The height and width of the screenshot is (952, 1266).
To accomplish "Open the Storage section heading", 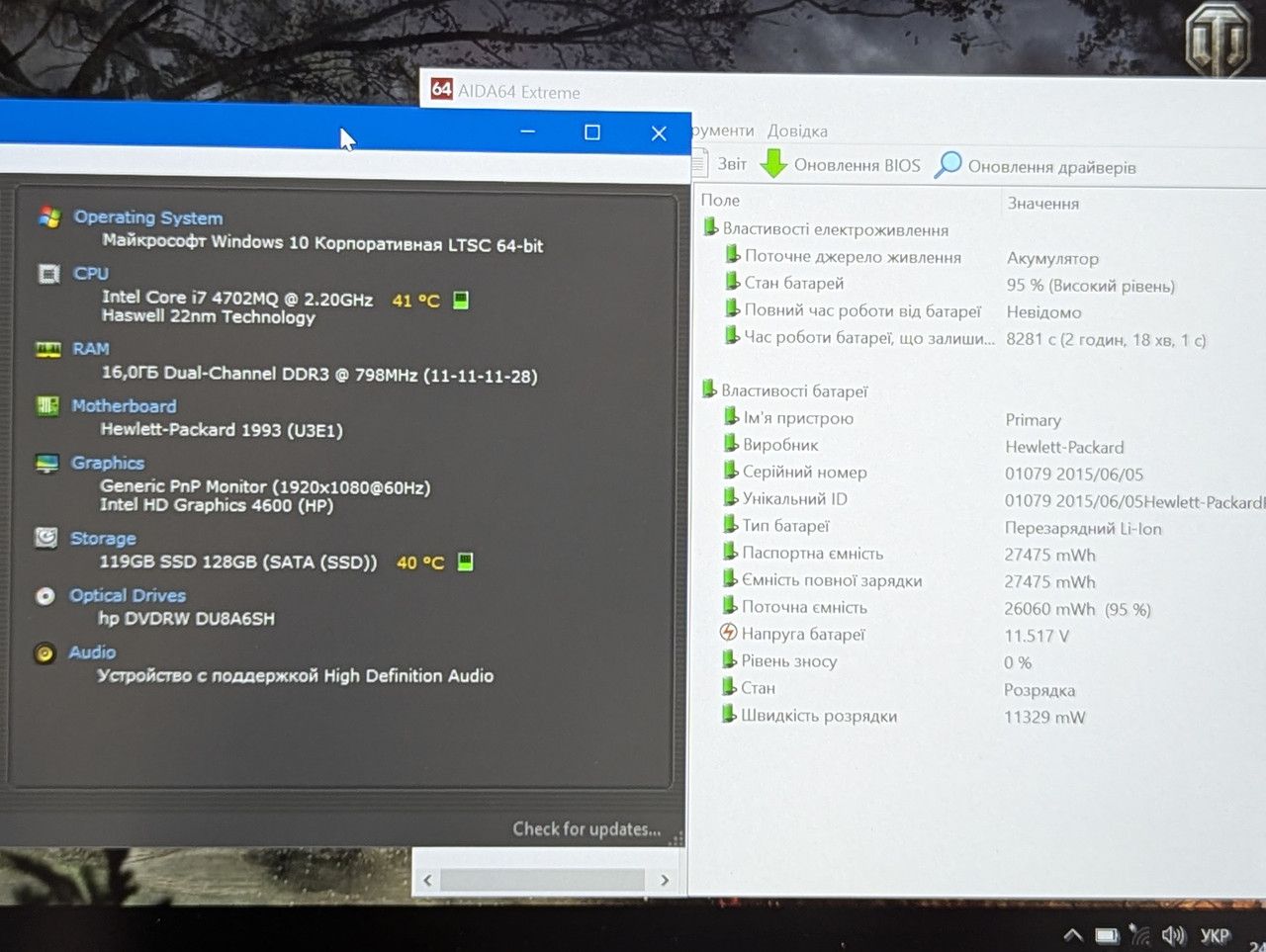I will point(103,539).
